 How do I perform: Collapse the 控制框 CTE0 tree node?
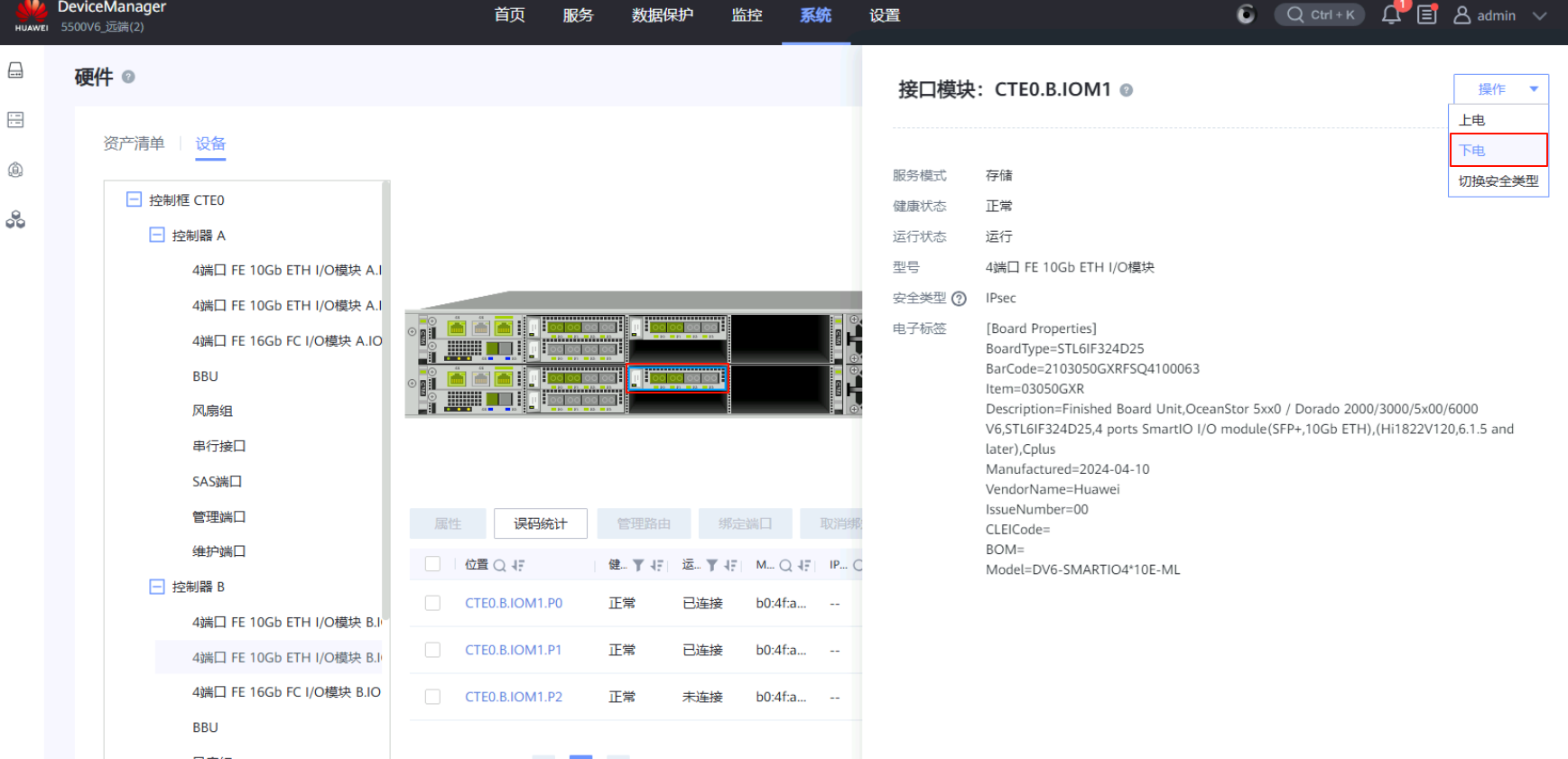(134, 199)
